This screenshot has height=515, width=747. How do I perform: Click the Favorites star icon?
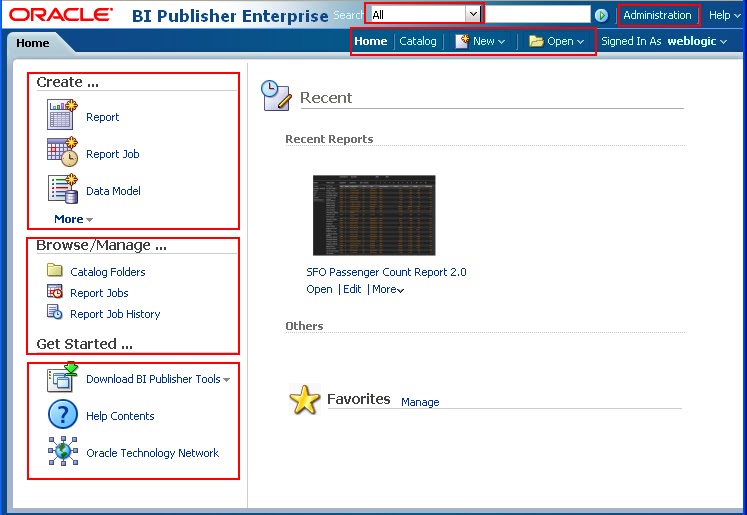(x=304, y=399)
